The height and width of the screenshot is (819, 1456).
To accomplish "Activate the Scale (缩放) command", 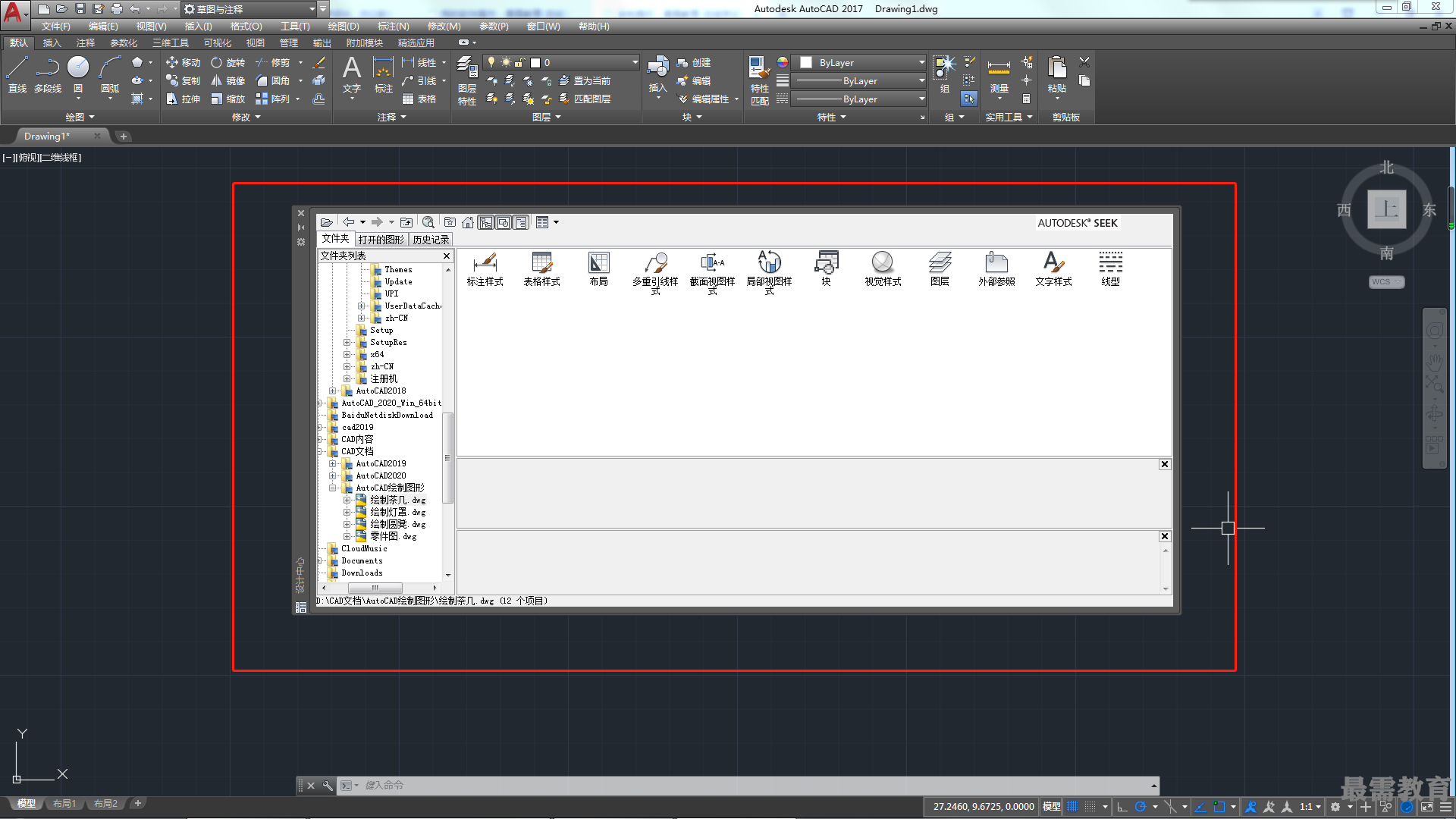I will pos(228,99).
